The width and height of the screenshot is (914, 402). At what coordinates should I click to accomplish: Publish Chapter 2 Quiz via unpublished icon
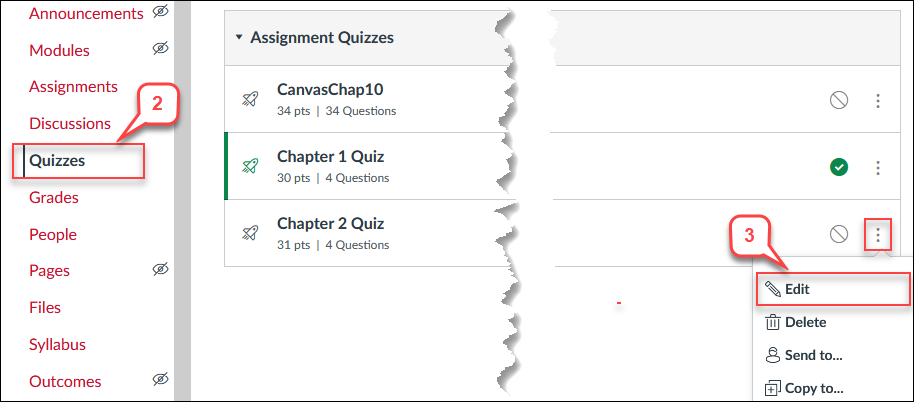point(839,235)
